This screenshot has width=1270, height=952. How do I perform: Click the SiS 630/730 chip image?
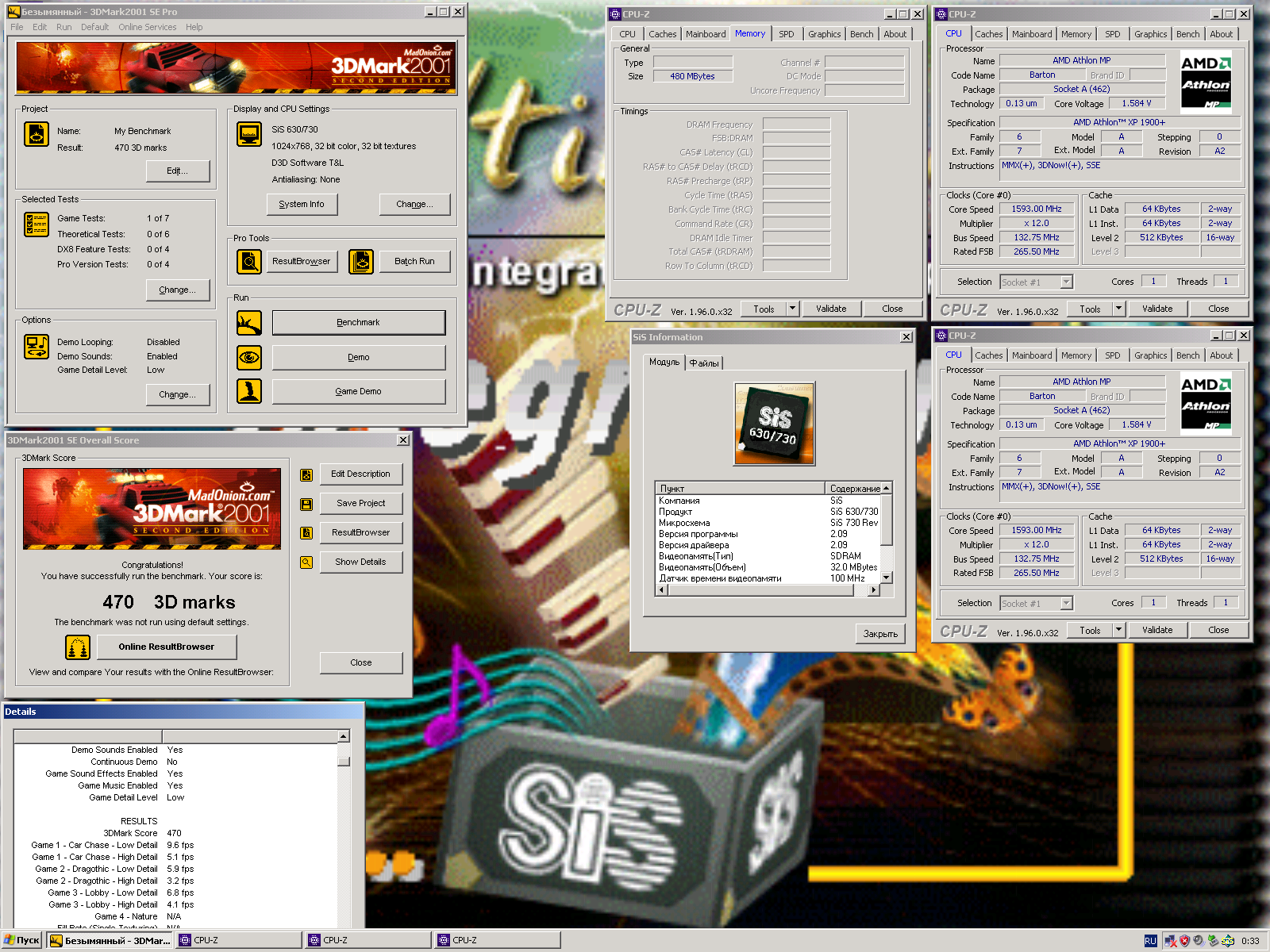coord(775,424)
